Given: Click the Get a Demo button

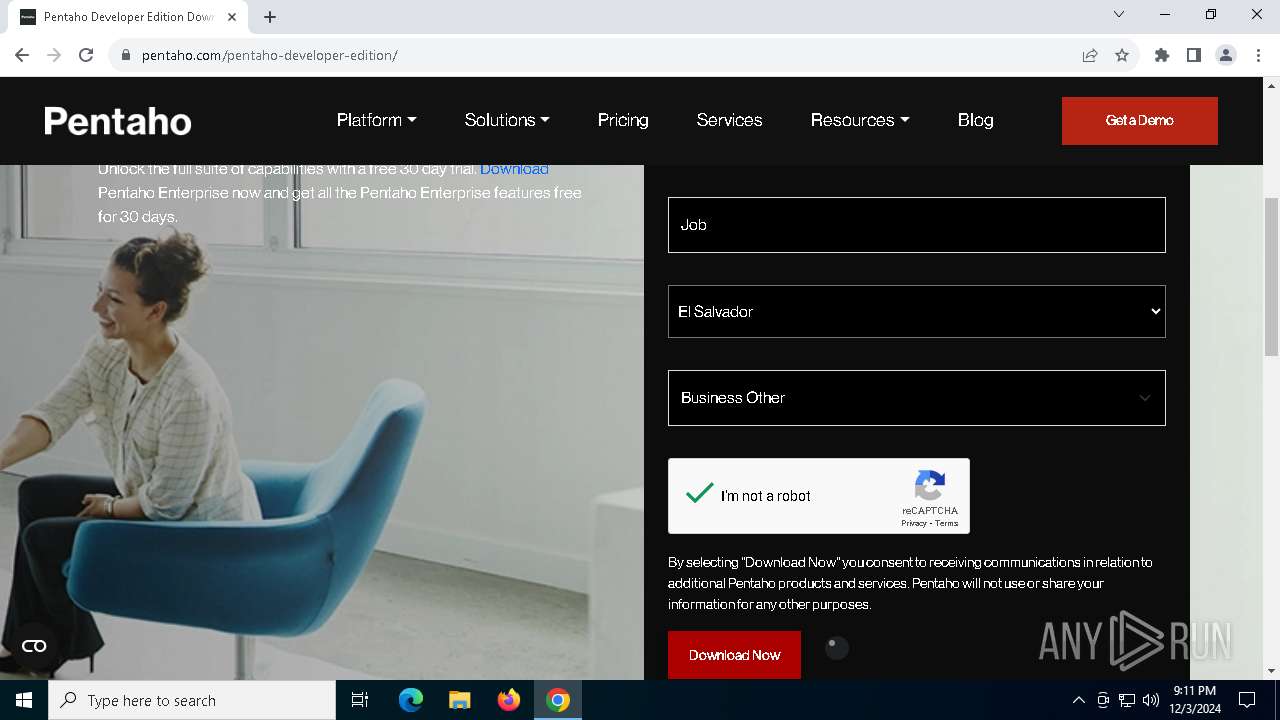Looking at the screenshot, I should [1140, 121].
